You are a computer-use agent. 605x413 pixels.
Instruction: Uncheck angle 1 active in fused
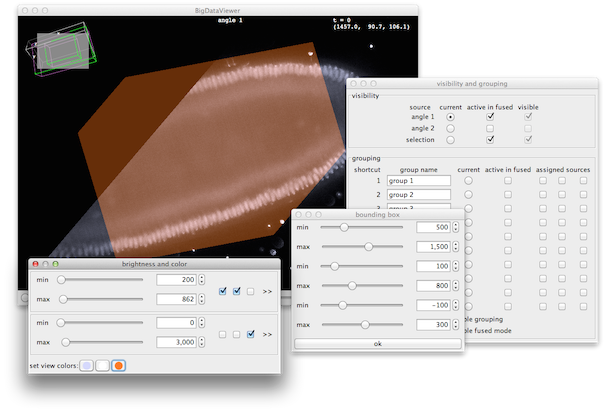[x=490, y=116]
